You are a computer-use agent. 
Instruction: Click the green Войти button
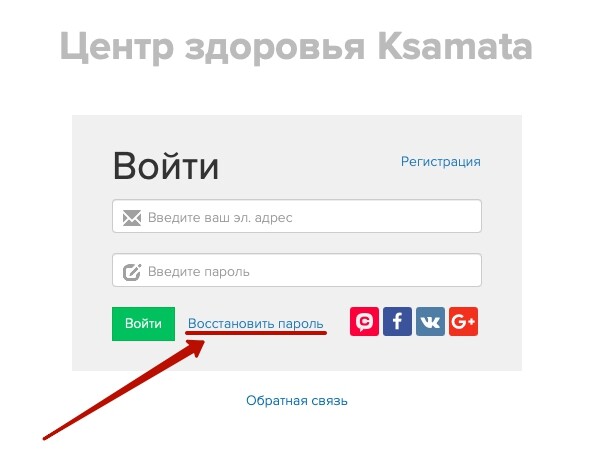coord(143,324)
